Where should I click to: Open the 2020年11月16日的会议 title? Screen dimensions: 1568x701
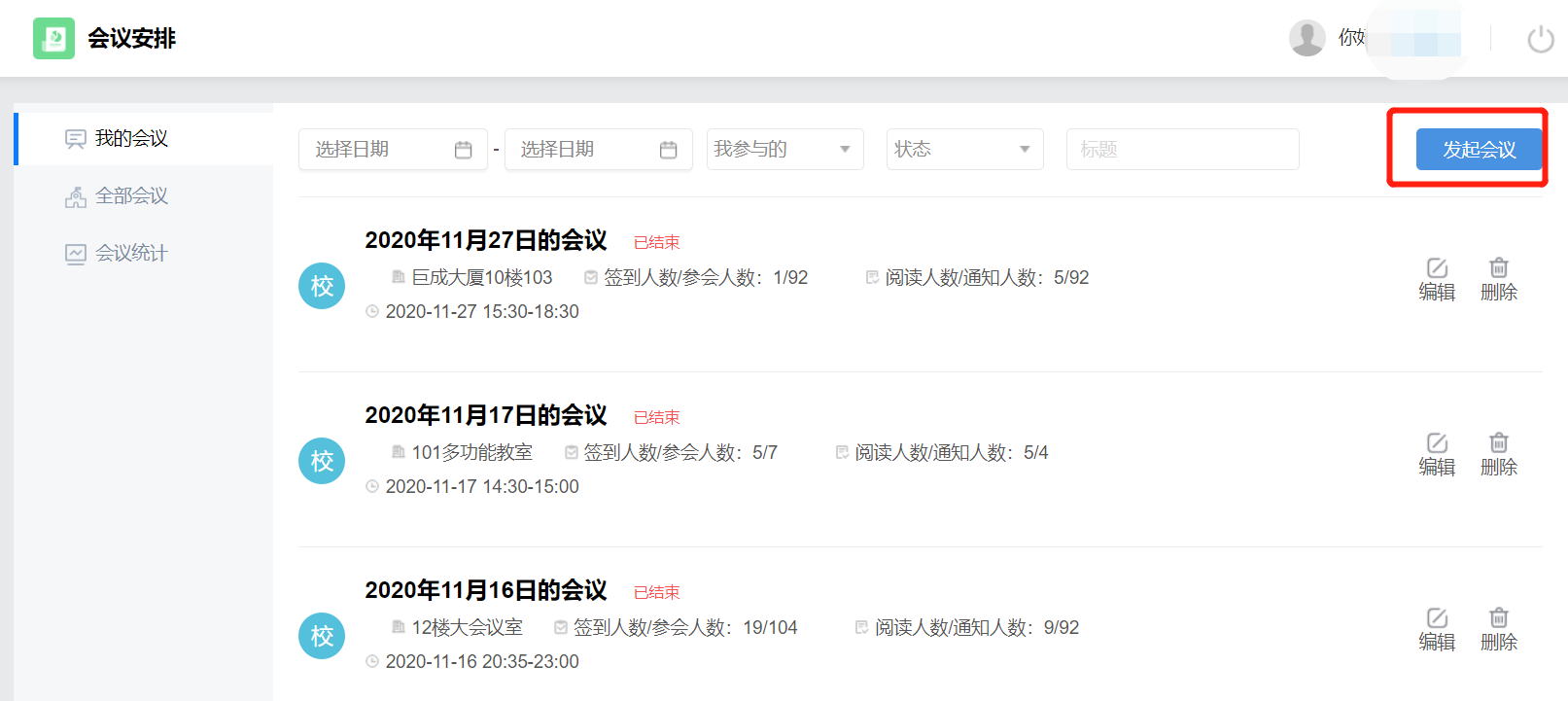(x=485, y=590)
